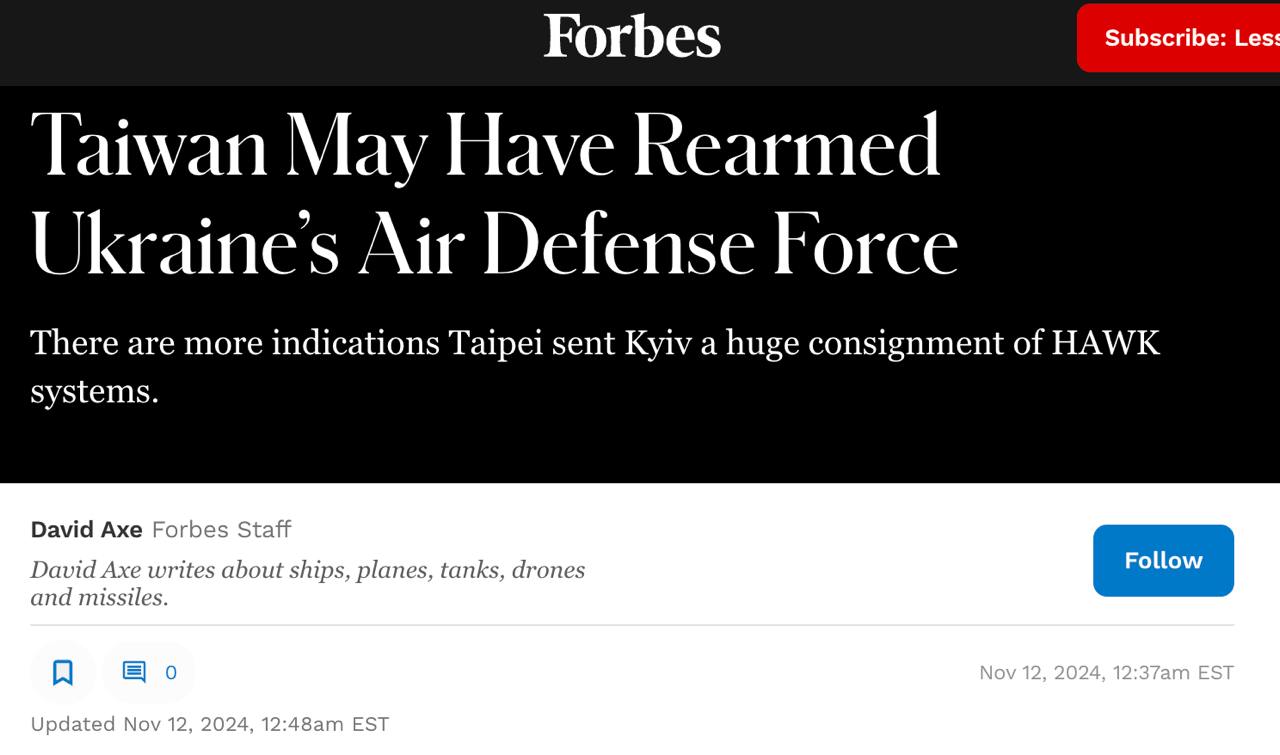This screenshot has width=1280, height=755.
Task: Bookmark this article with the bookmark icon
Action: click(x=63, y=672)
